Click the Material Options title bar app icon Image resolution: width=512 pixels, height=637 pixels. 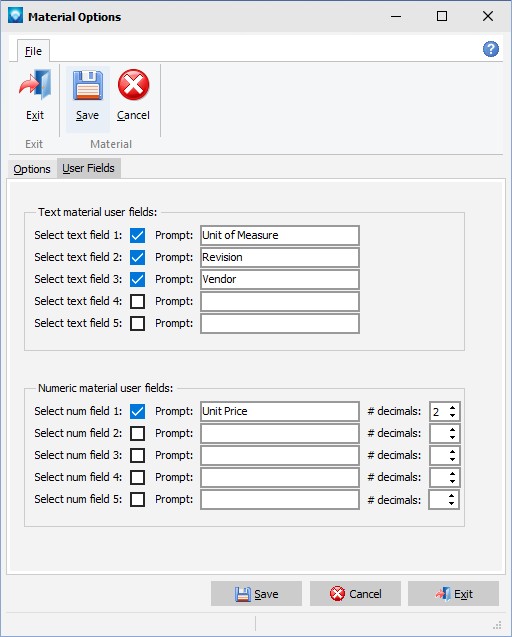[15, 16]
